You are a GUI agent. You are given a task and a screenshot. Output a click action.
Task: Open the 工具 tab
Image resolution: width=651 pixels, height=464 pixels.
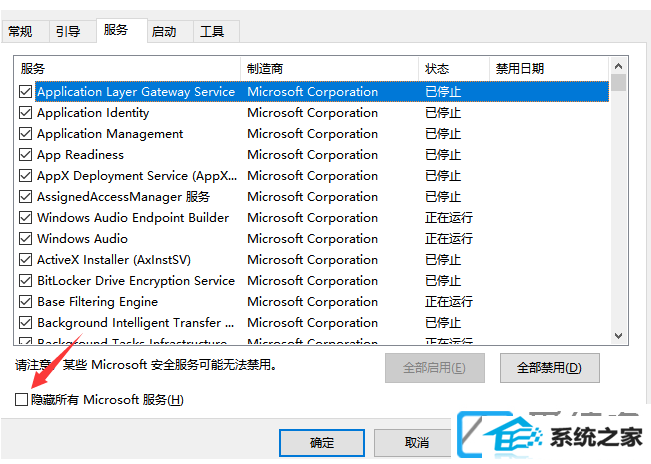point(216,32)
